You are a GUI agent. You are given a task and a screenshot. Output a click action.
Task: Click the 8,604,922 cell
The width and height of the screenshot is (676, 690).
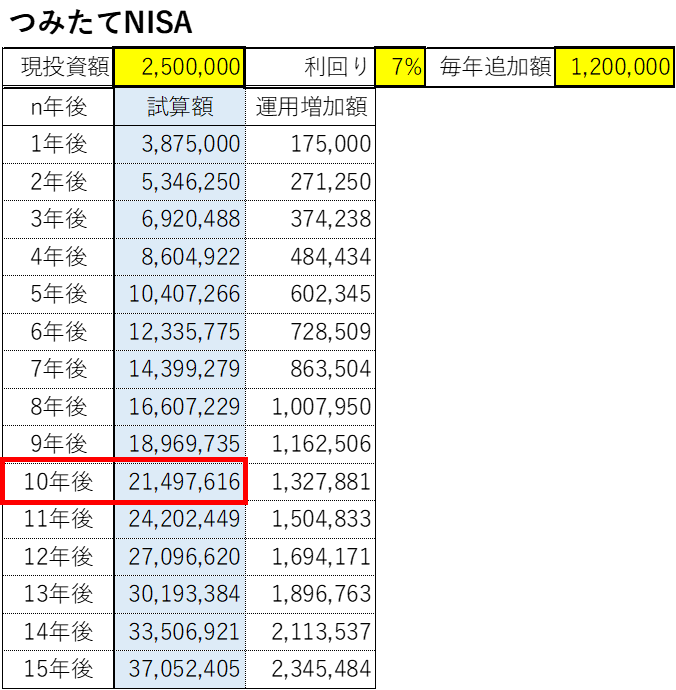[x=180, y=257]
